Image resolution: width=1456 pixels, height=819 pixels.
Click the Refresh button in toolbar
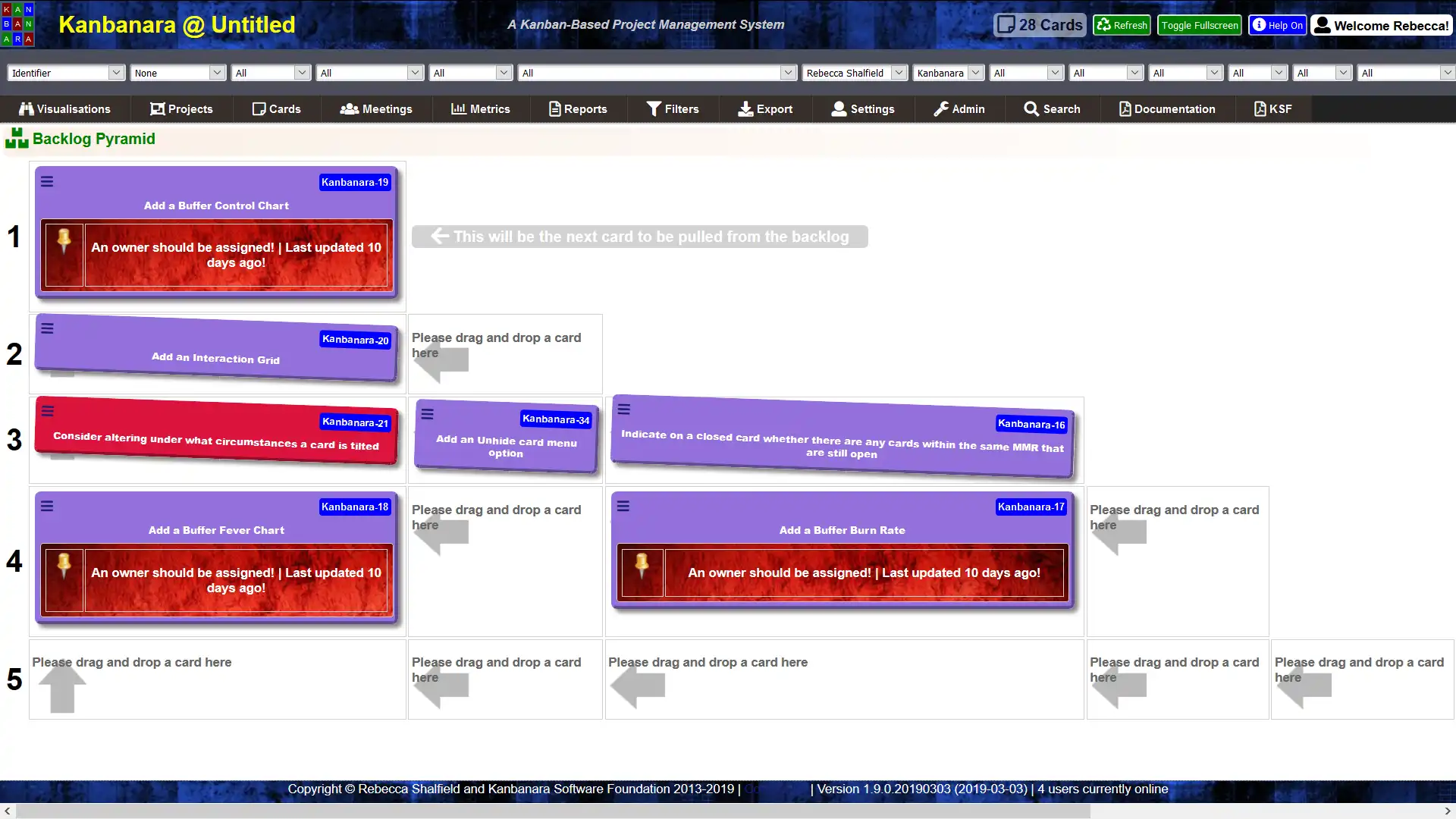[1121, 25]
